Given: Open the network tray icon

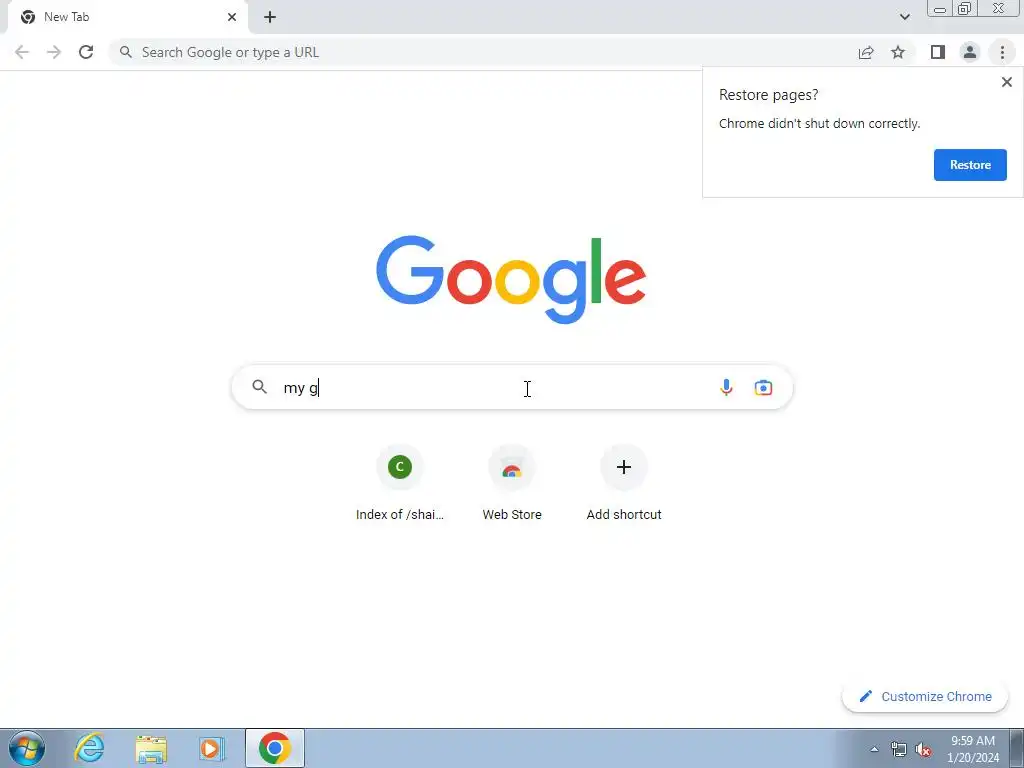Looking at the screenshot, I should tap(899, 749).
